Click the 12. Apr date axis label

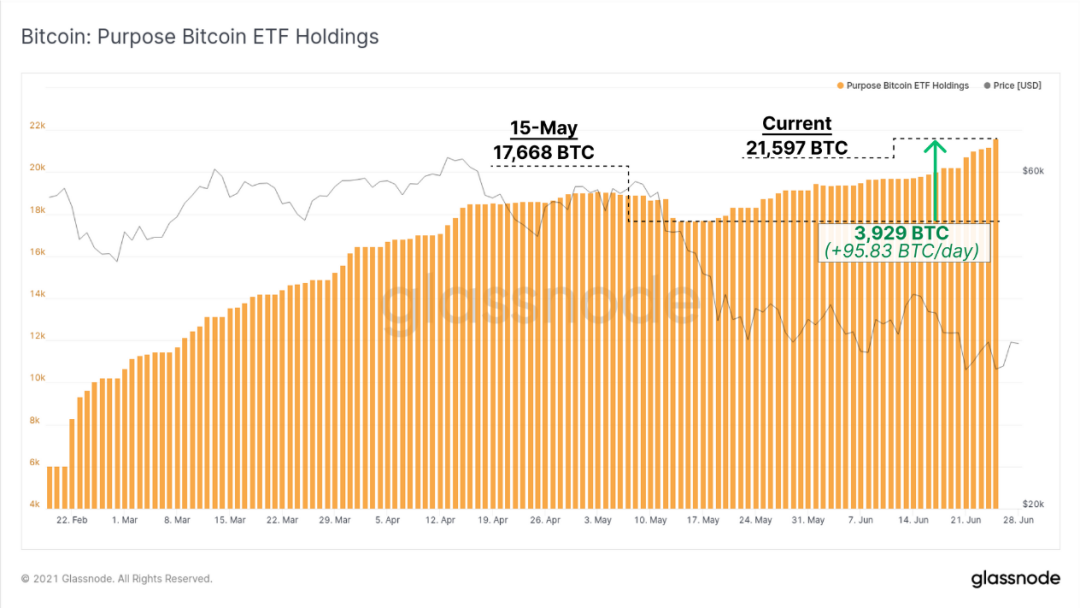(440, 520)
